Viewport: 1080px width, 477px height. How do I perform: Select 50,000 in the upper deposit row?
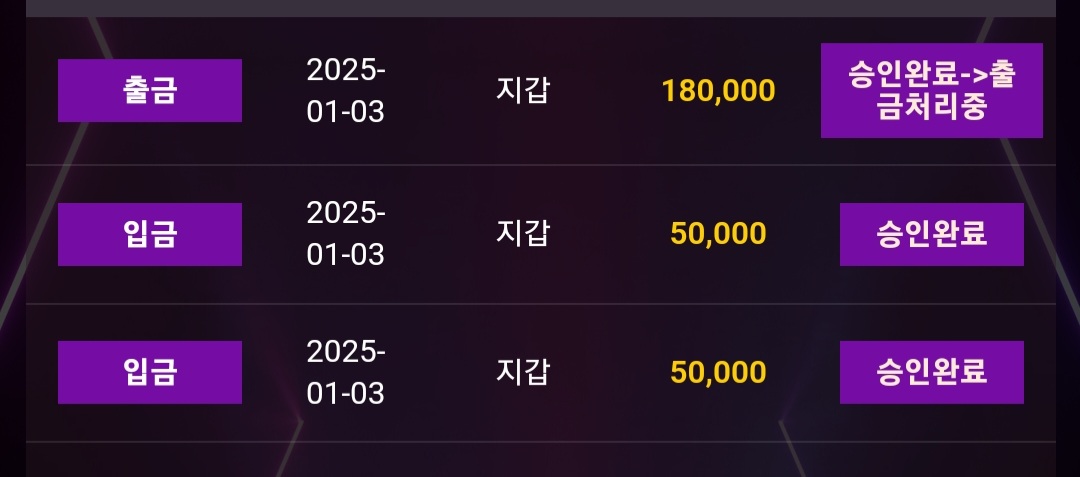point(718,234)
